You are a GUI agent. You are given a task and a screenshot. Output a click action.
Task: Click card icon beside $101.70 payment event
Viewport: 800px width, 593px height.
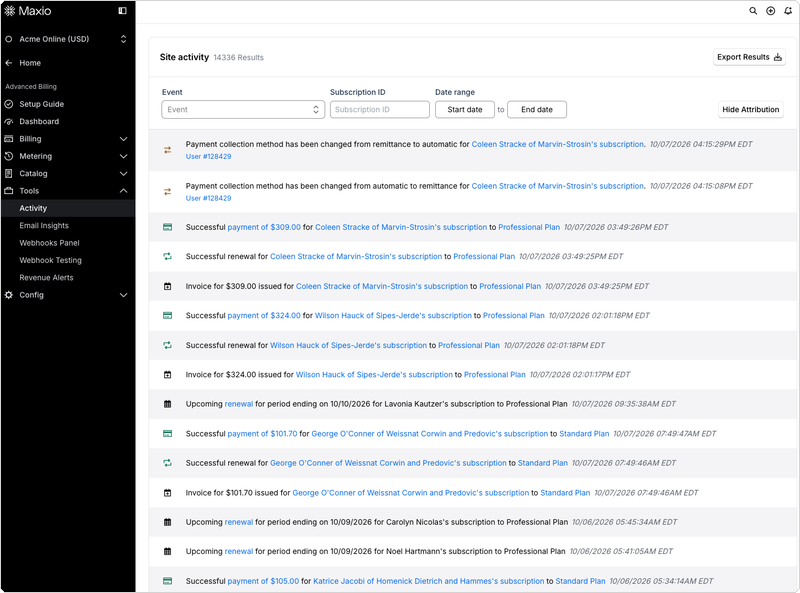(x=167, y=434)
